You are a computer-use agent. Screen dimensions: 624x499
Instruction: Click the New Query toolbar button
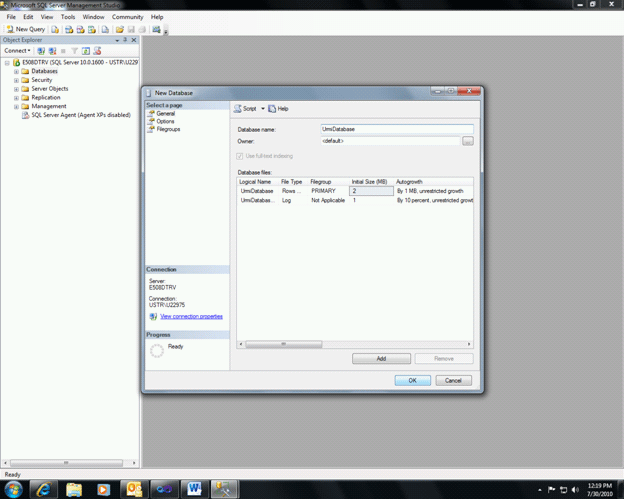(x=26, y=29)
